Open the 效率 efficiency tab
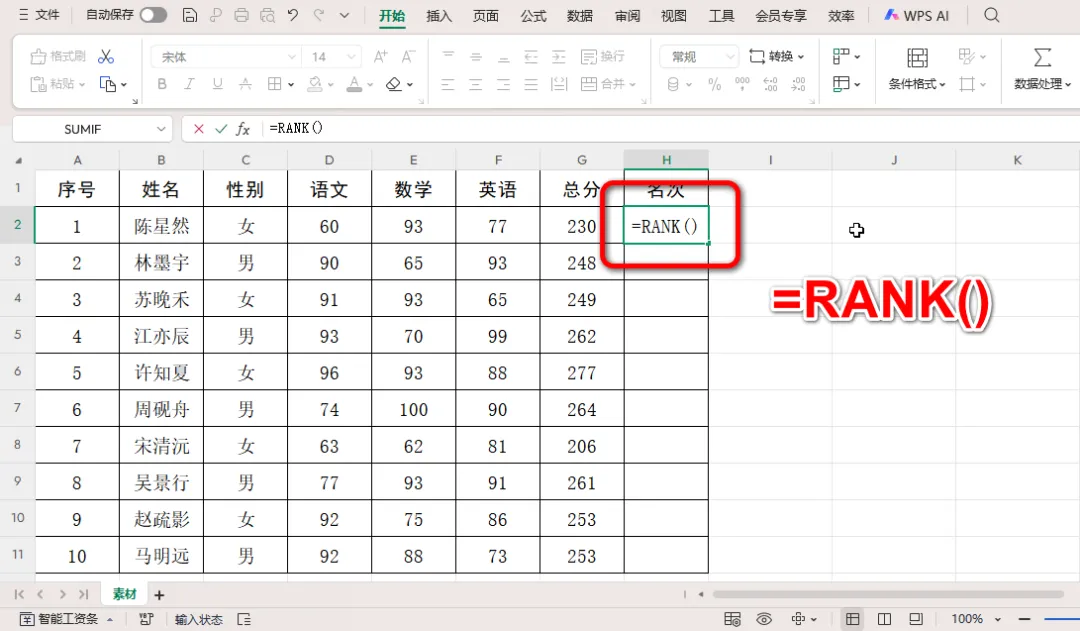This screenshot has width=1080, height=631. click(x=841, y=15)
